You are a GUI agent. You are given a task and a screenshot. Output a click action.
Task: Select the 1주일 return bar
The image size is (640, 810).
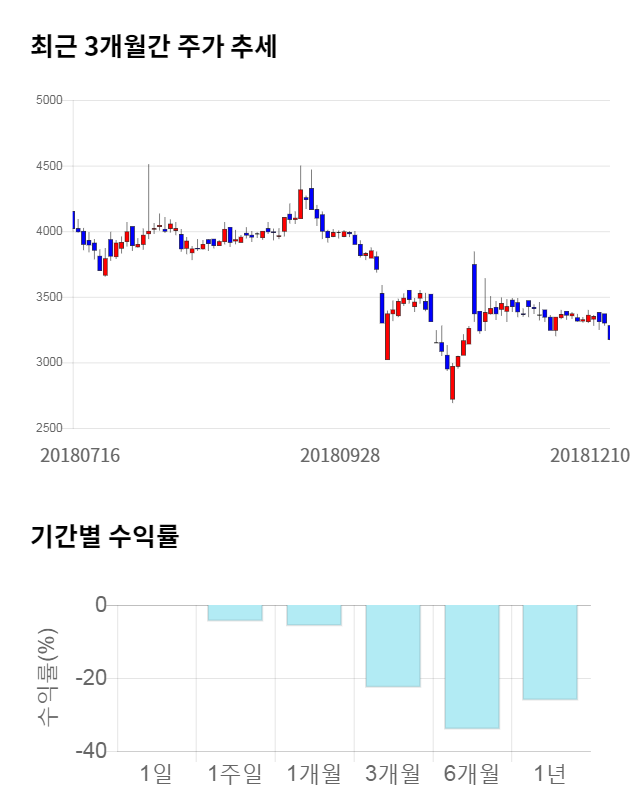(x=235, y=613)
